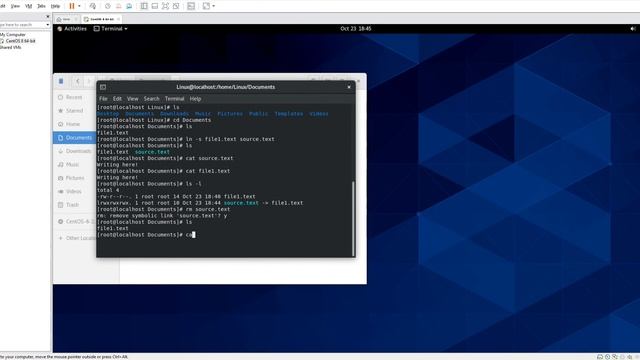The height and width of the screenshot is (360, 640).
Task: Select Shared VMs in library
Action: [11, 47]
